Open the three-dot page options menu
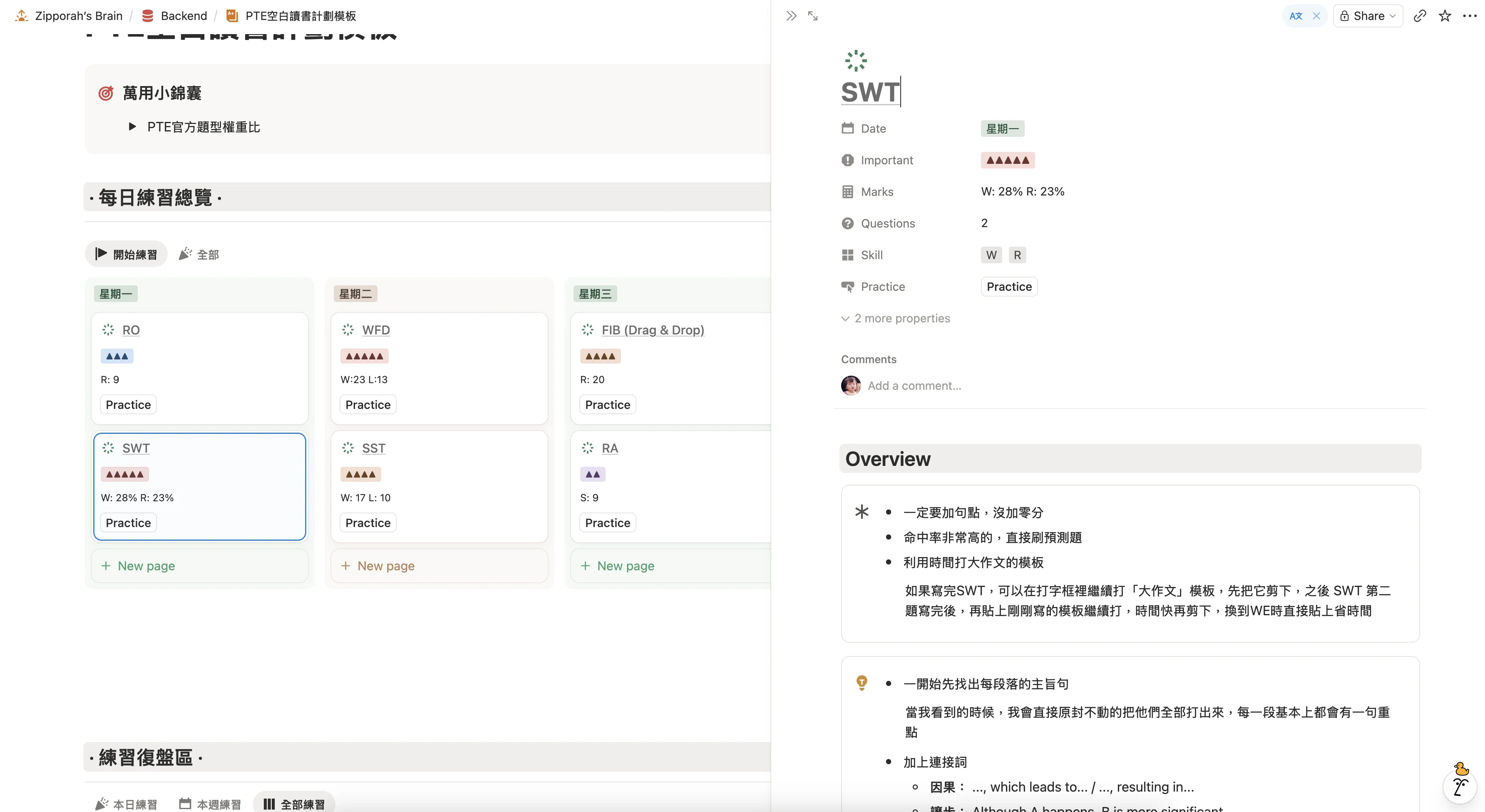Viewport: 1485px width, 812px height. 1470,16
